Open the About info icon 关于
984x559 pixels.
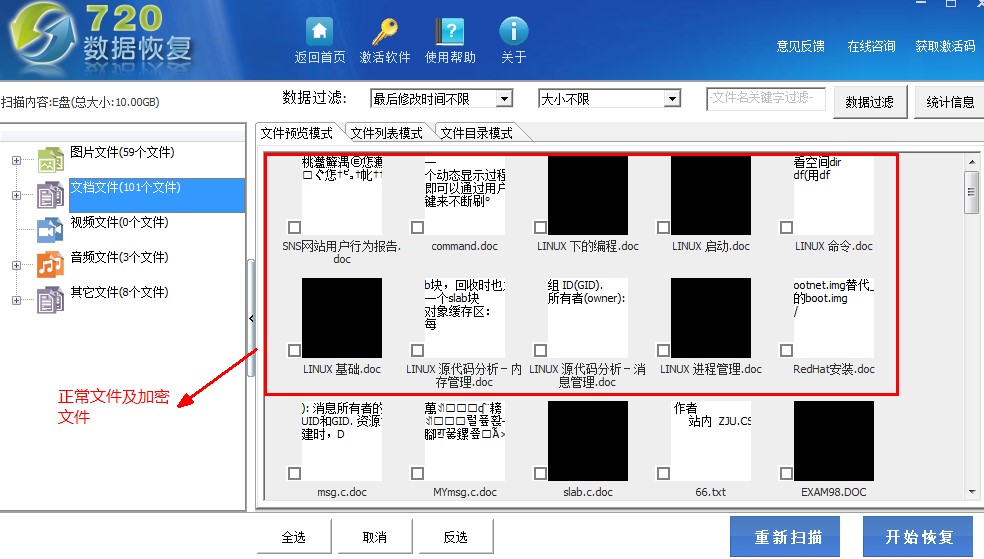tap(513, 31)
